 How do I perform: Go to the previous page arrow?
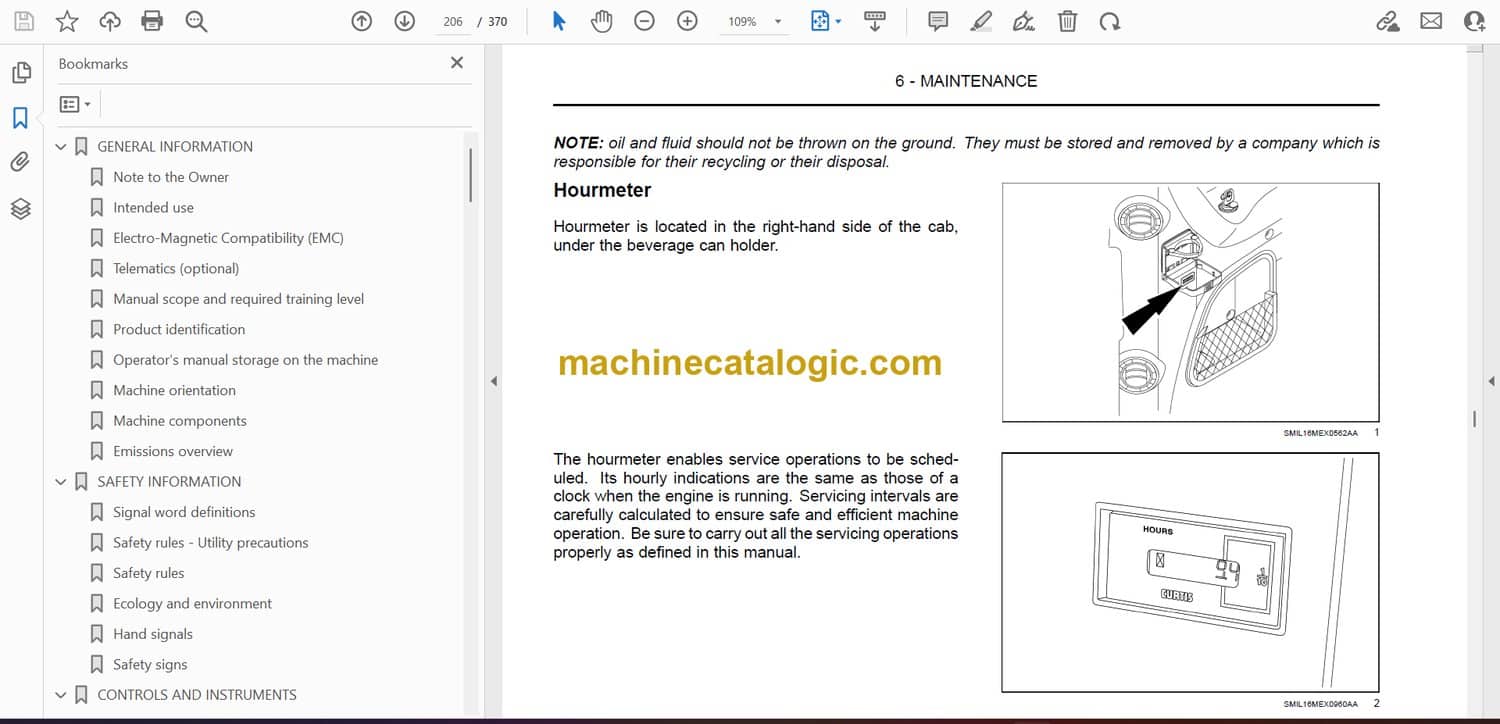point(362,21)
